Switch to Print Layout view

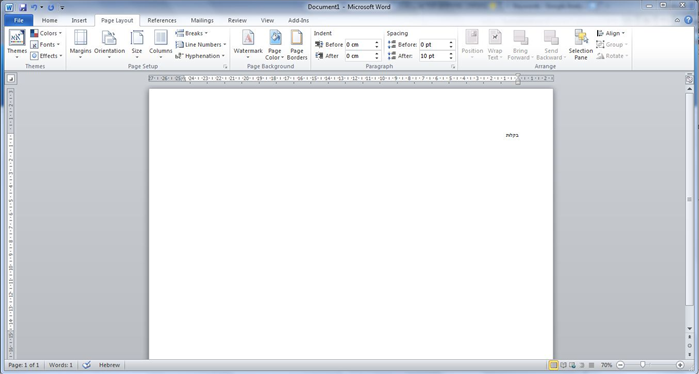point(553,365)
